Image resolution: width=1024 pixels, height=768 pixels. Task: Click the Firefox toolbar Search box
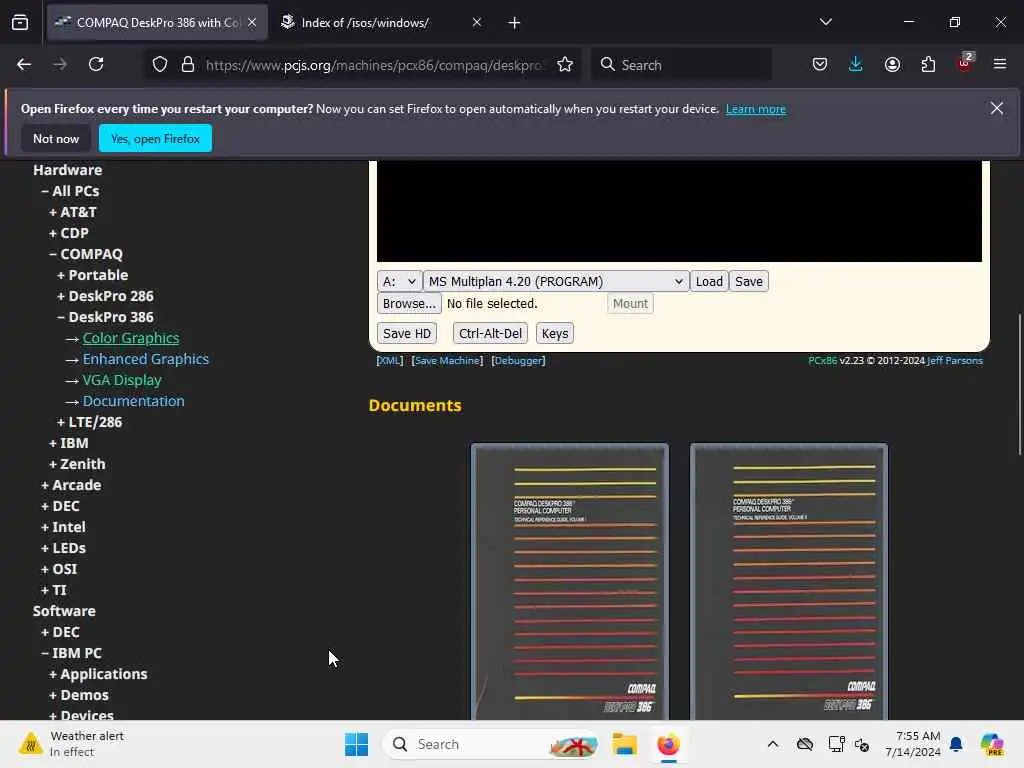681,65
